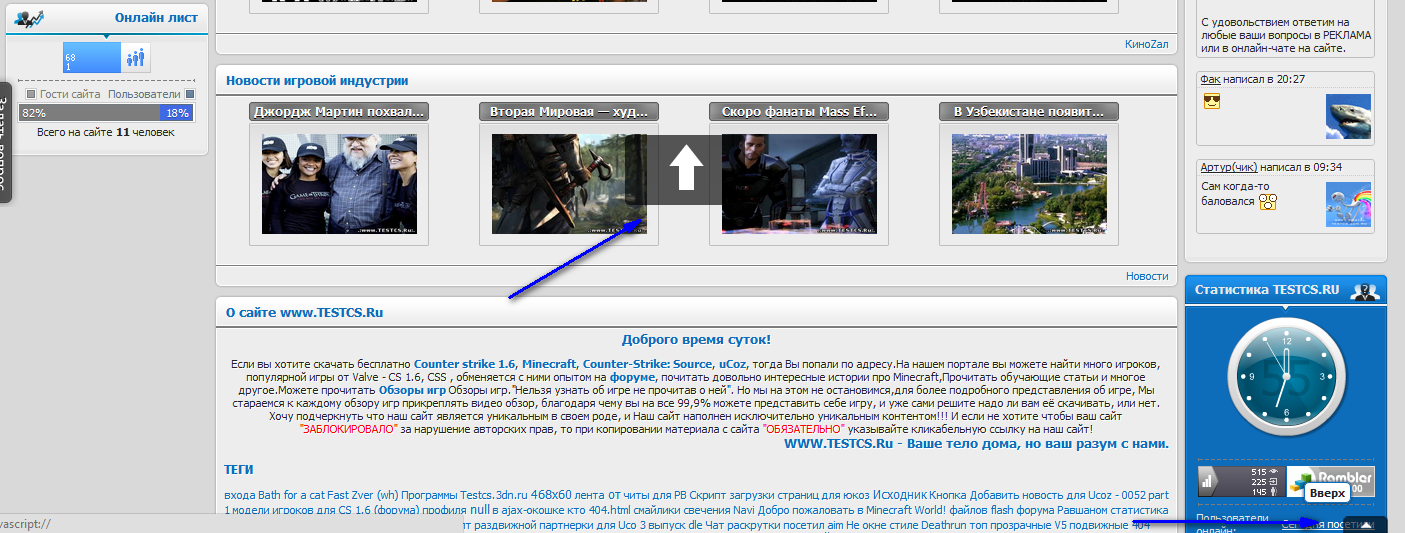Open the 'КиноЗал' section link
The image size is (1405, 533).
coord(1146,44)
